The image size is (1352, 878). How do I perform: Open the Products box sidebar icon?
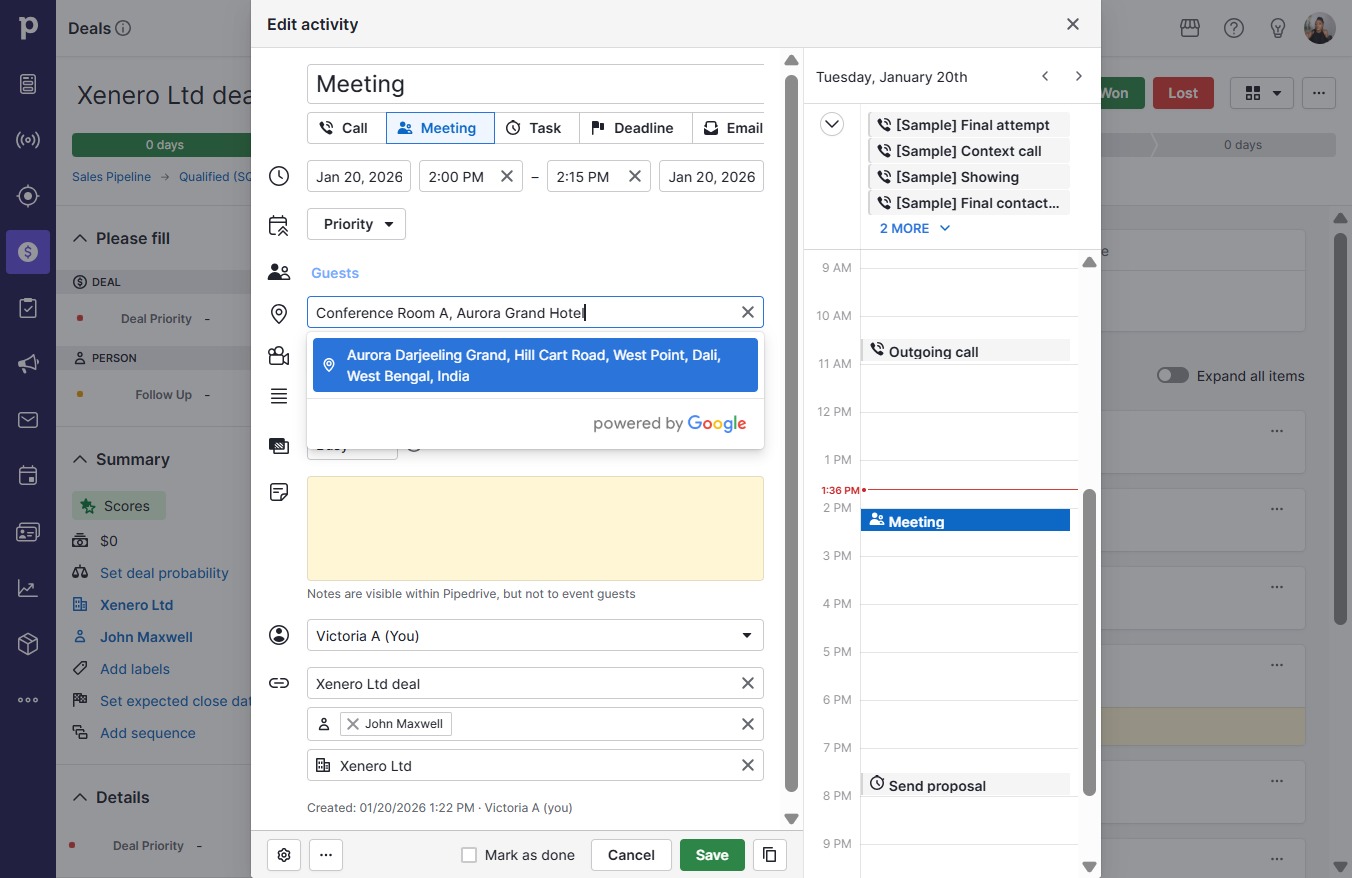pyautogui.click(x=28, y=644)
